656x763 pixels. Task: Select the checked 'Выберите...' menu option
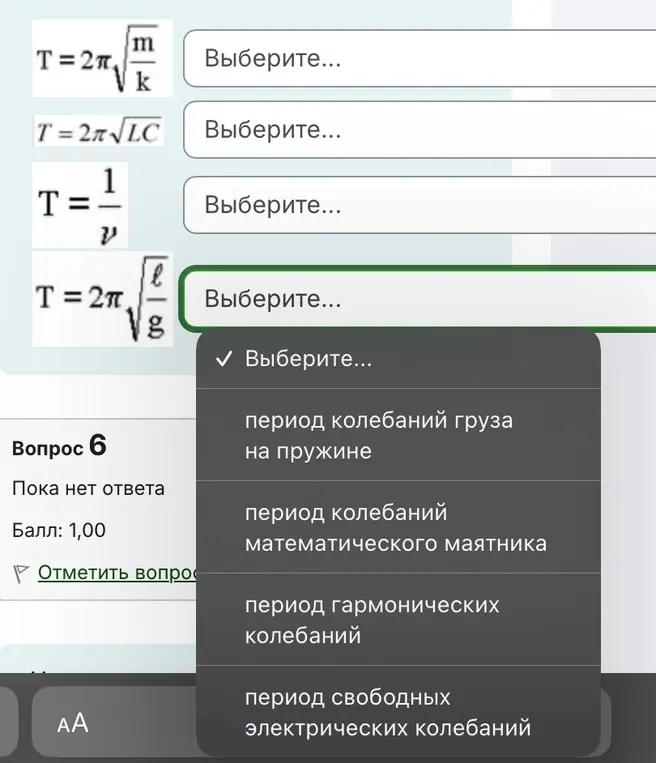coord(398,359)
